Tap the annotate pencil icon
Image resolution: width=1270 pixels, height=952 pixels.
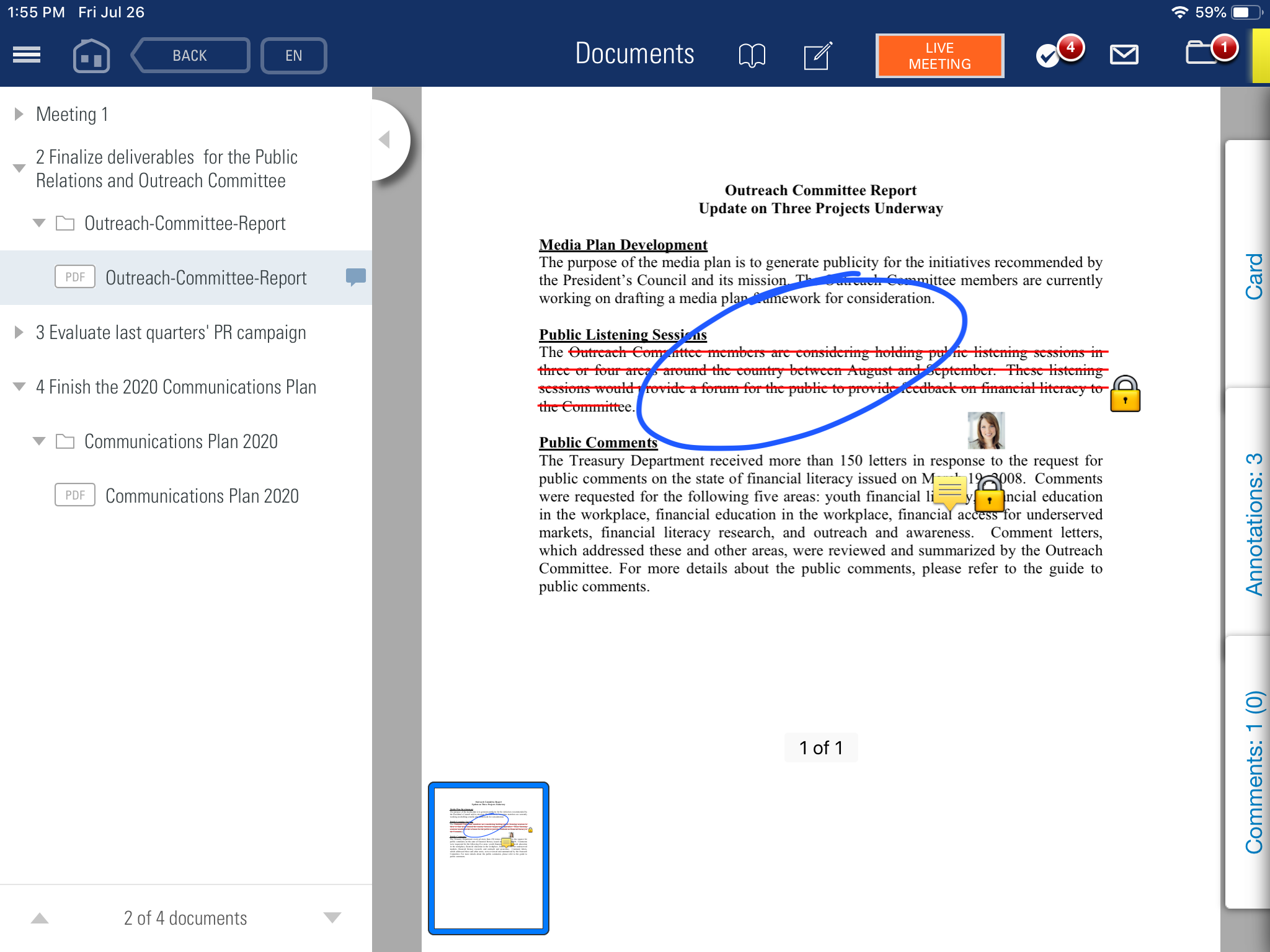click(x=817, y=56)
